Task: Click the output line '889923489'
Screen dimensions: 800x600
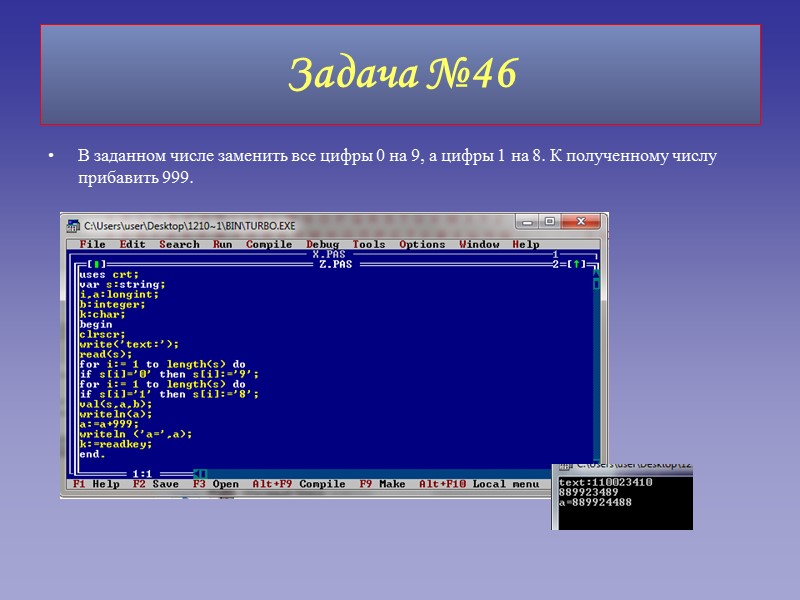Action: [x=588, y=492]
